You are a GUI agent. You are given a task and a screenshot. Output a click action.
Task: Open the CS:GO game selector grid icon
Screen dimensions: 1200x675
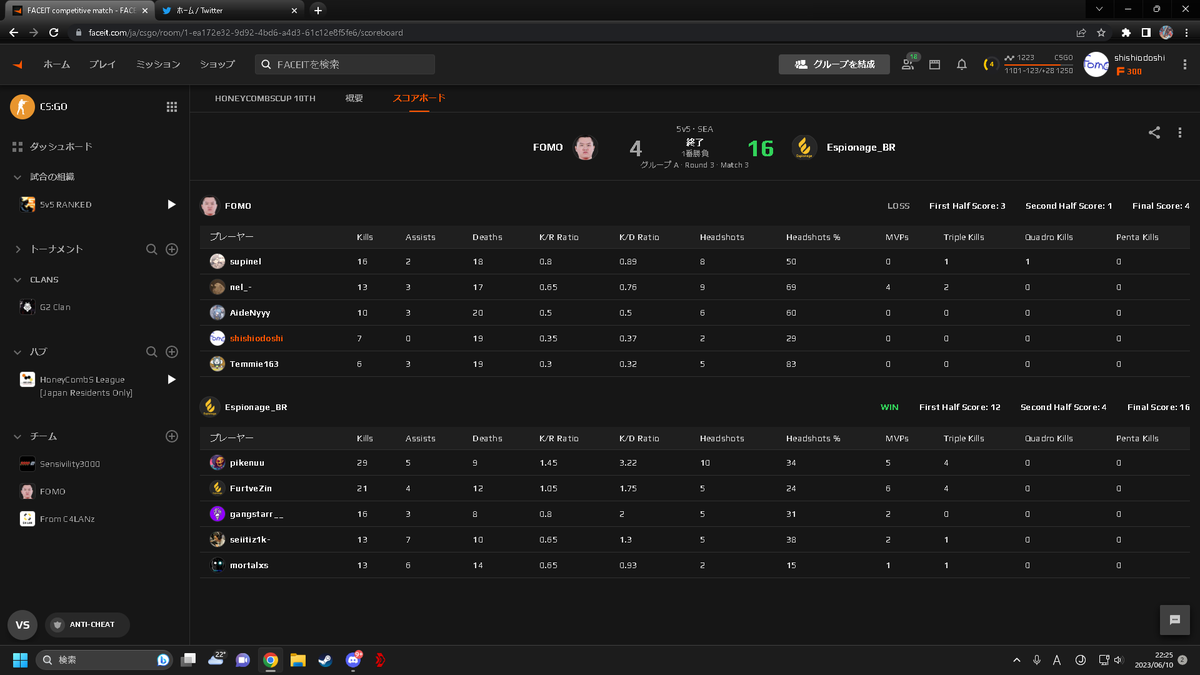tap(172, 107)
